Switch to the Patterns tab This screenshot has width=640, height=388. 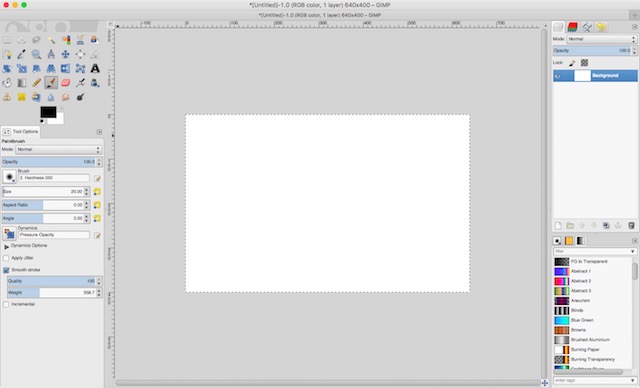pyautogui.click(x=569, y=241)
